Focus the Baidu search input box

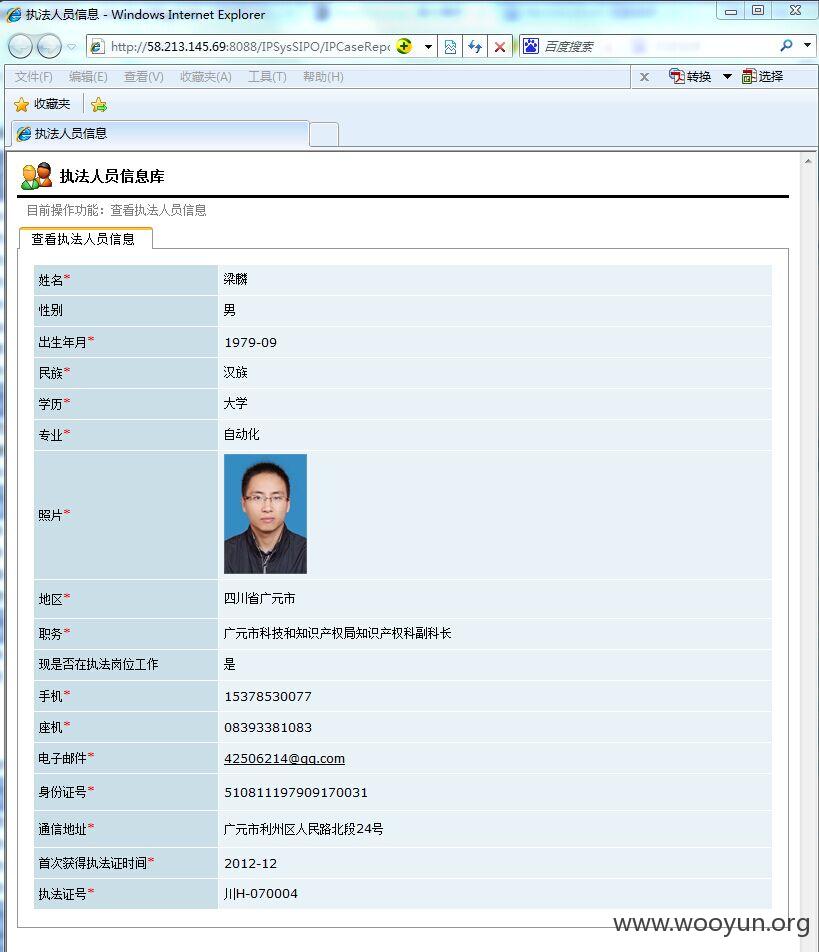[659, 46]
